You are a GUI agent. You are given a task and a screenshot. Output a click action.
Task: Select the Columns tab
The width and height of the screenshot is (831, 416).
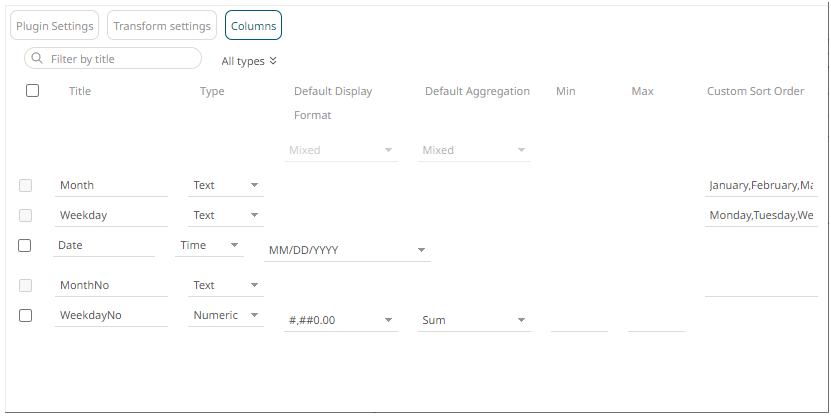(x=253, y=25)
